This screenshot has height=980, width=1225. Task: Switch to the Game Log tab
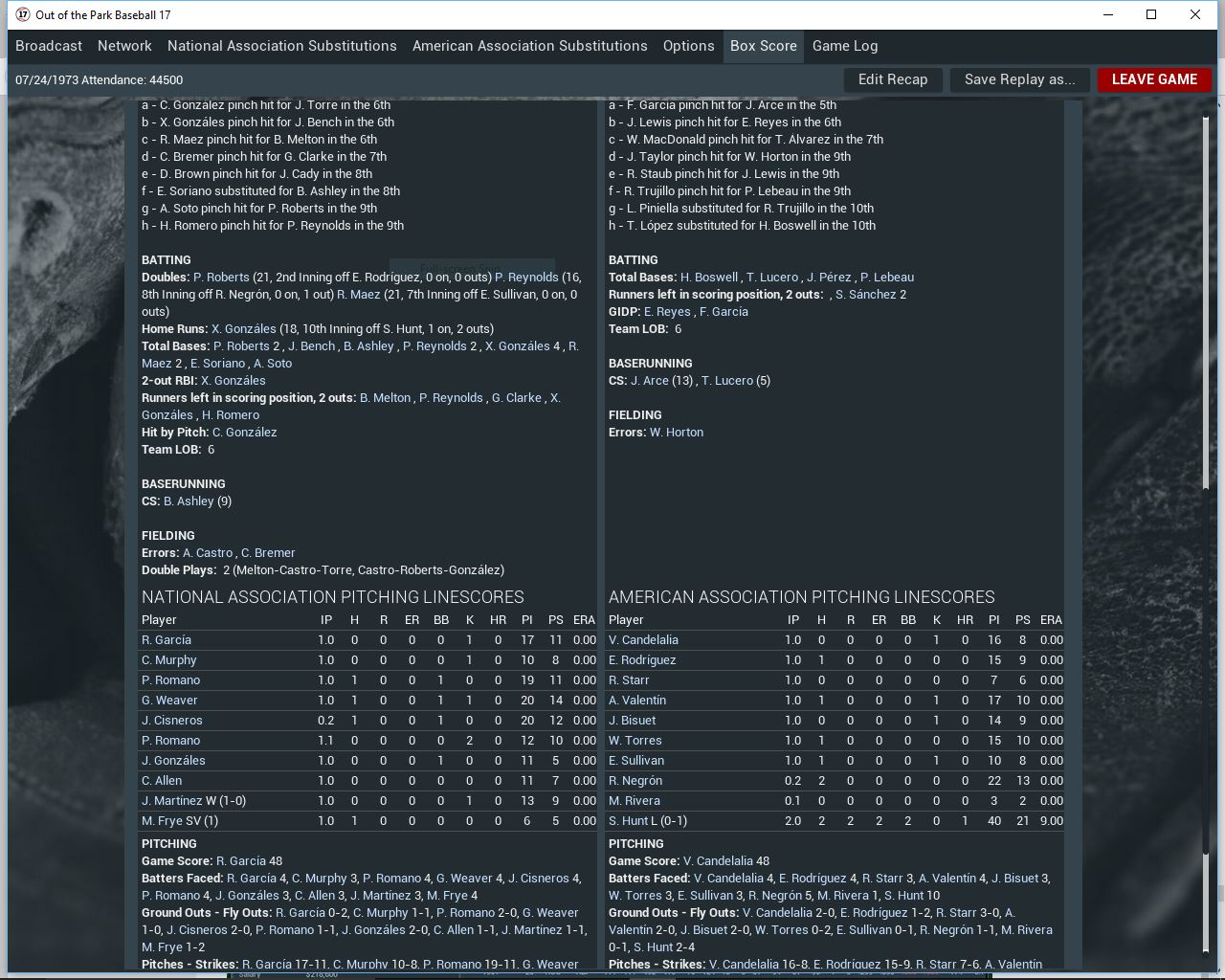tap(844, 46)
